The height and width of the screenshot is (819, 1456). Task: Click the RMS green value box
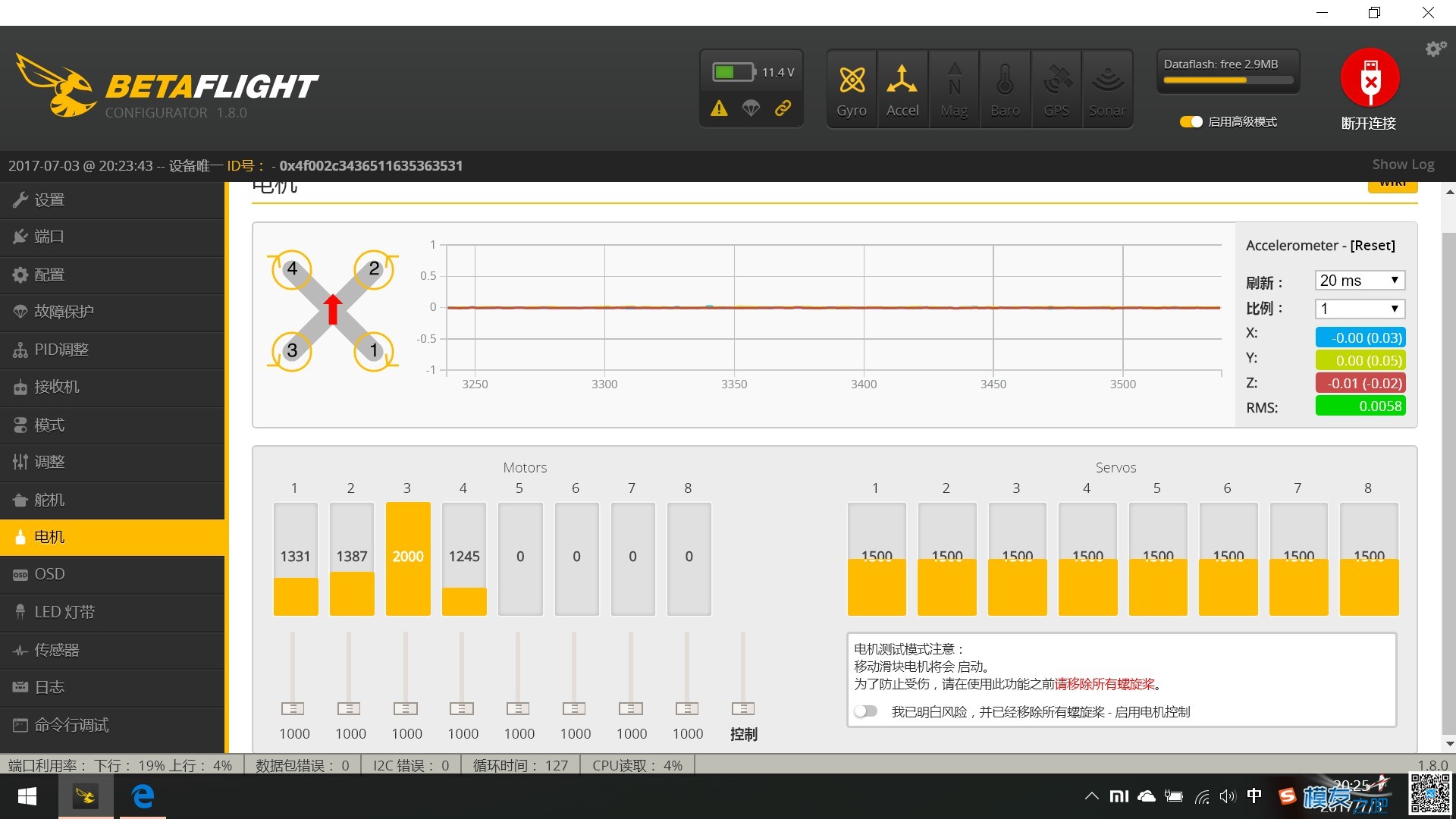1360,406
